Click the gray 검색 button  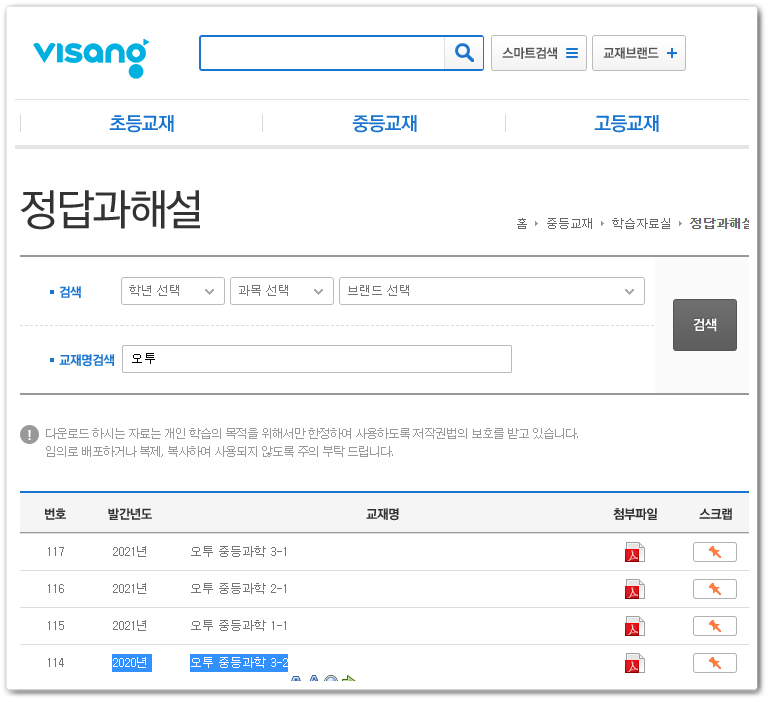[x=705, y=325]
